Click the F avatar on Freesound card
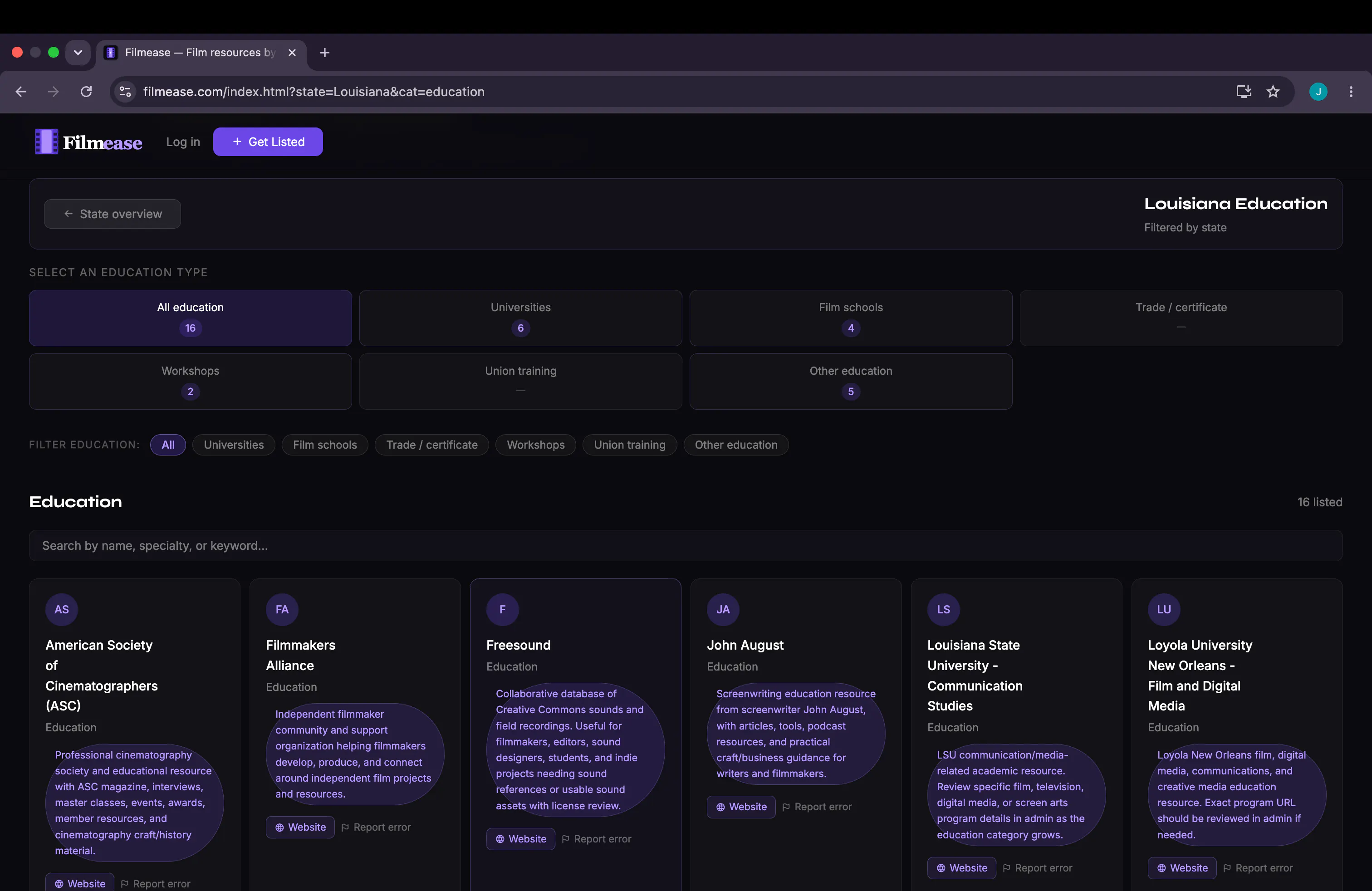The width and height of the screenshot is (1372, 891). pyautogui.click(x=503, y=609)
